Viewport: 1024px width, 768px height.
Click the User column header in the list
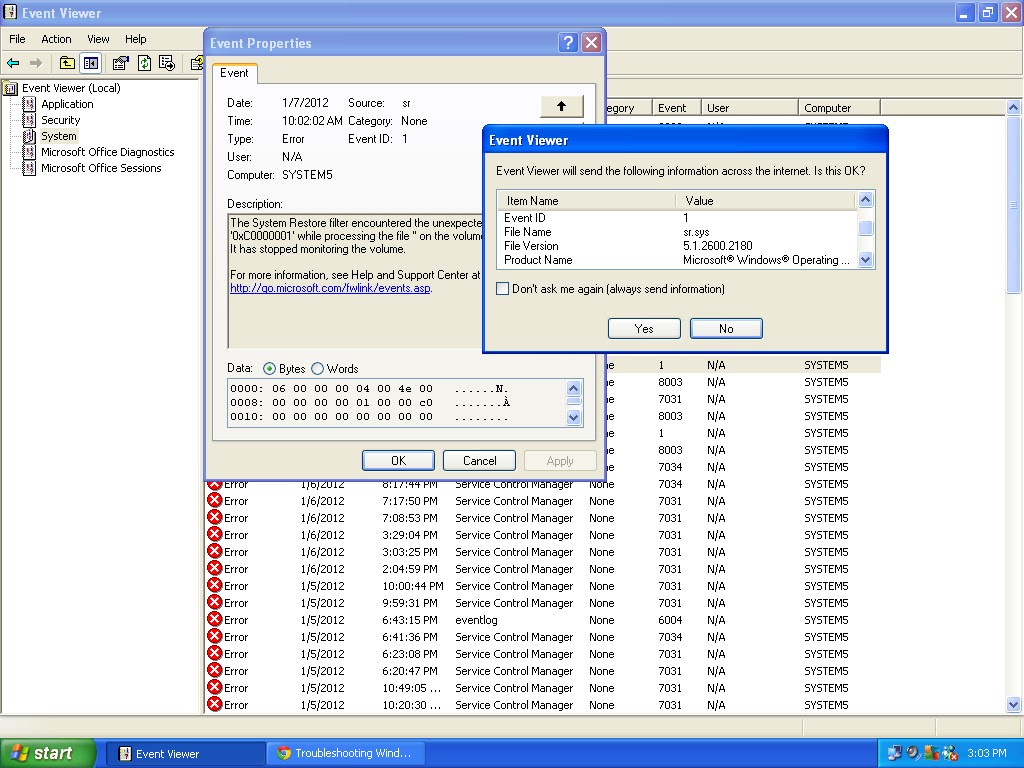(750, 108)
